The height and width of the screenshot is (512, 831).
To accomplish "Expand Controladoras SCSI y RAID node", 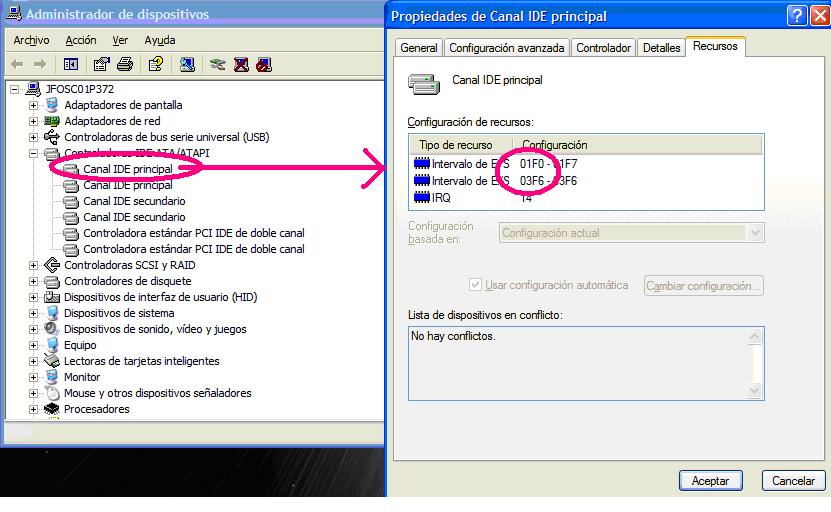I will tap(33, 265).
